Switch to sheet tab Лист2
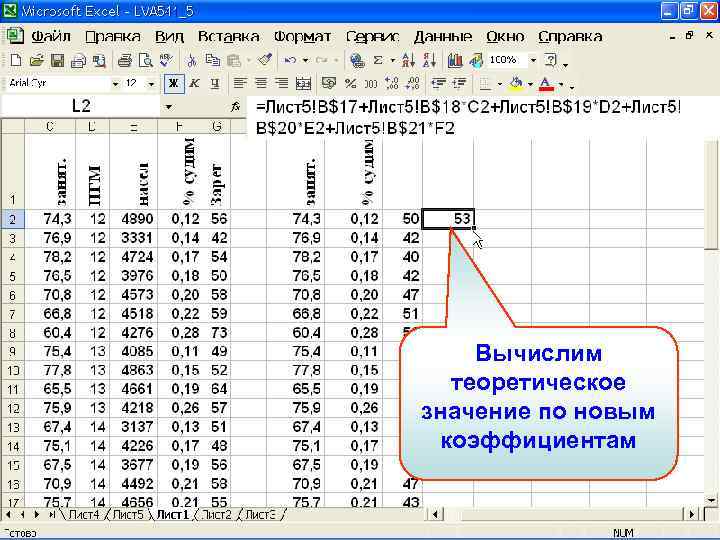This screenshot has width=720, height=540. [x=216, y=515]
